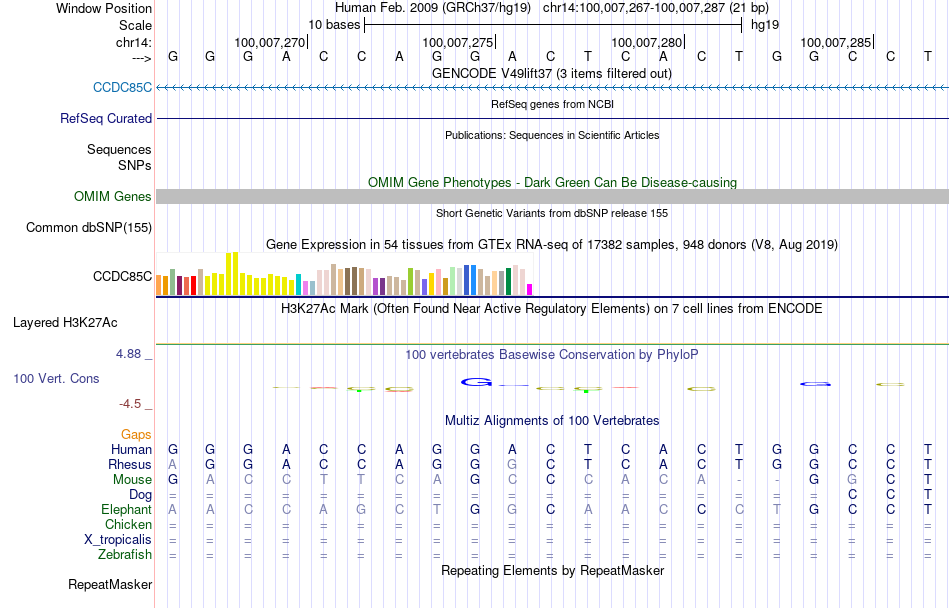Click the GENCODE V49lift37 track title
The height and width of the screenshot is (608, 950).
552,74
